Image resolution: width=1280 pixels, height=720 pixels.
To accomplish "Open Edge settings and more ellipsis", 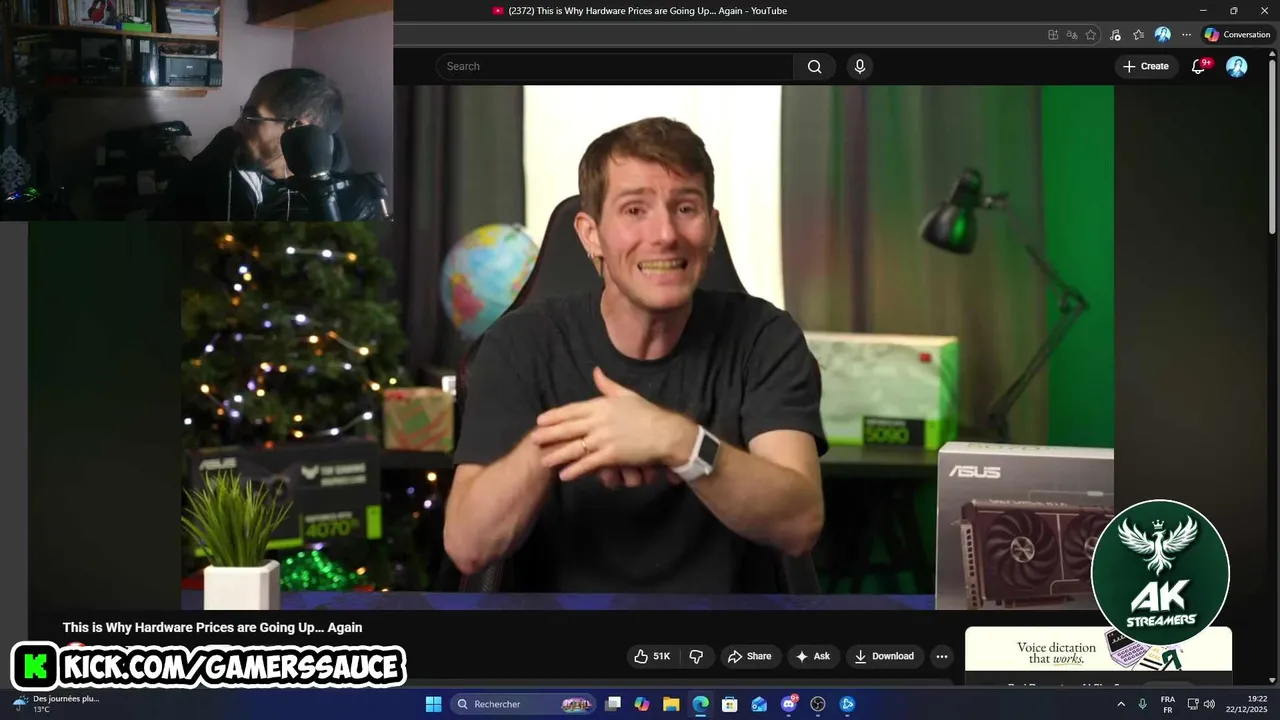I will [x=1186, y=34].
